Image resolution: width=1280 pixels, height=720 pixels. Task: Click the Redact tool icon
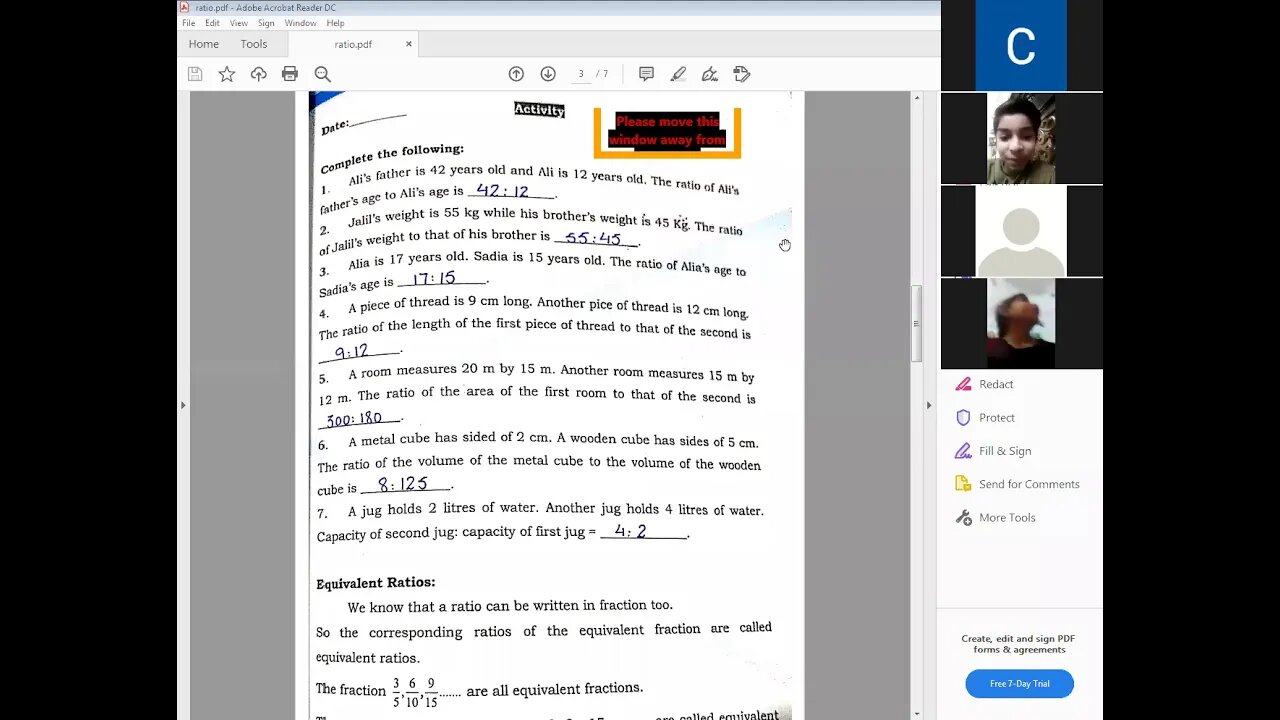click(x=963, y=384)
